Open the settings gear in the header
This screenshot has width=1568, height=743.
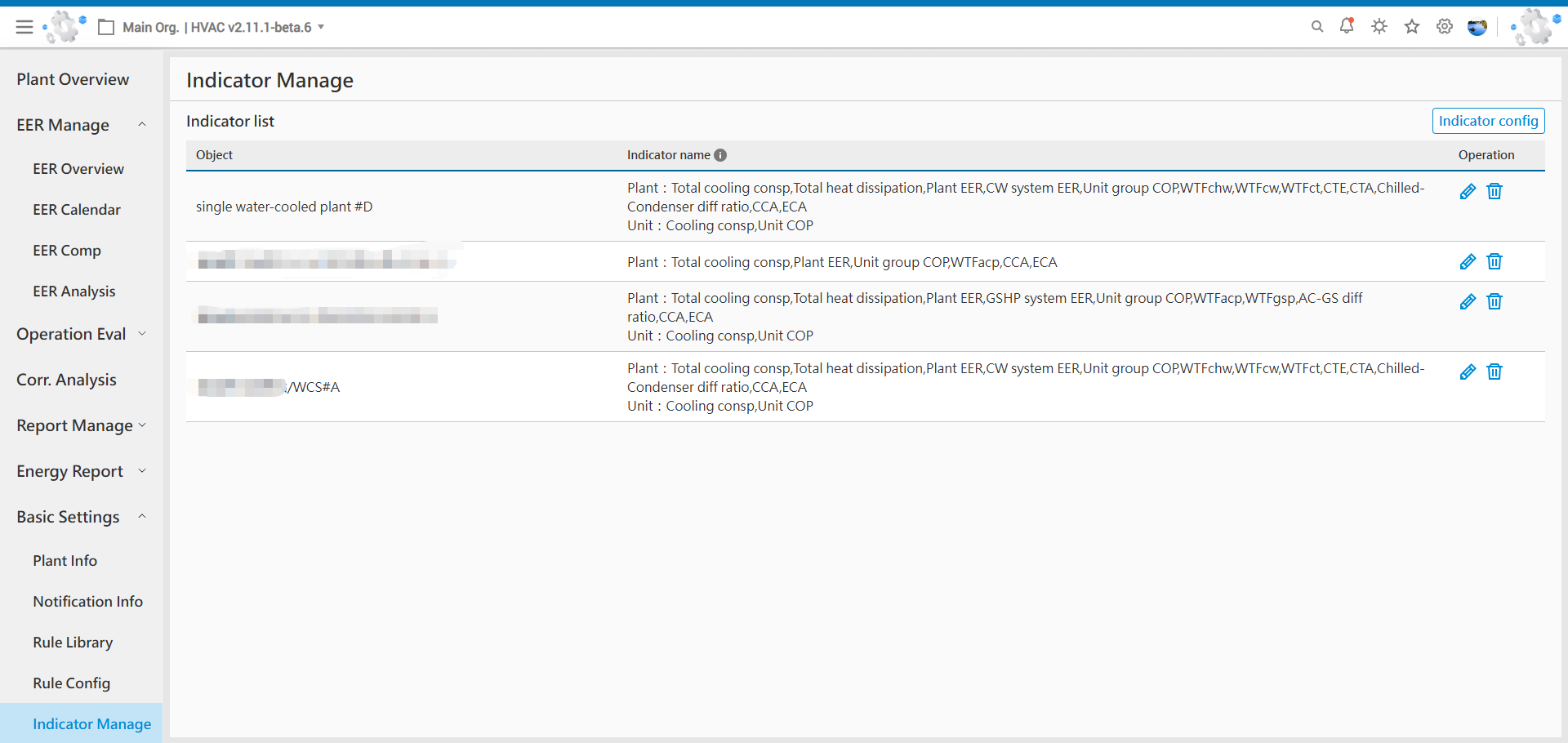[x=1444, y=26]
